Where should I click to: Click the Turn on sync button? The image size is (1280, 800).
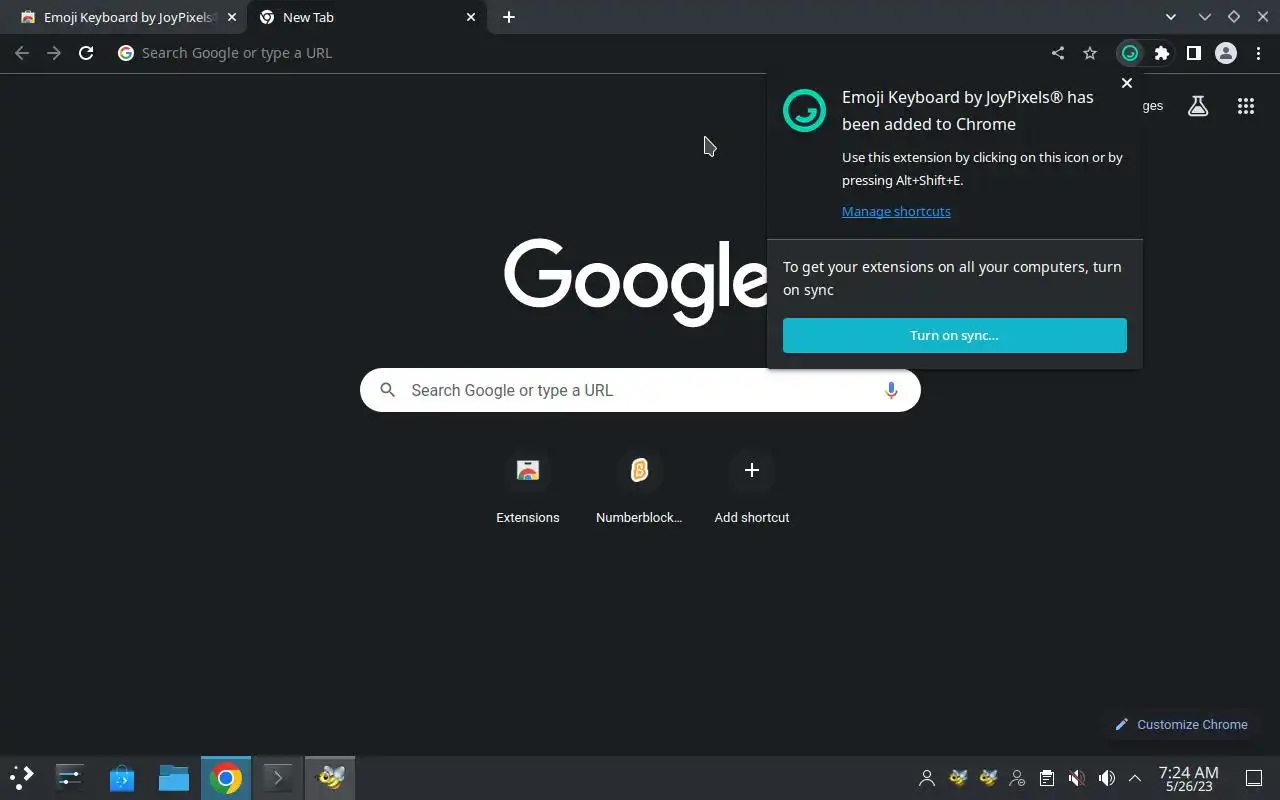click(x=955, y=335)
